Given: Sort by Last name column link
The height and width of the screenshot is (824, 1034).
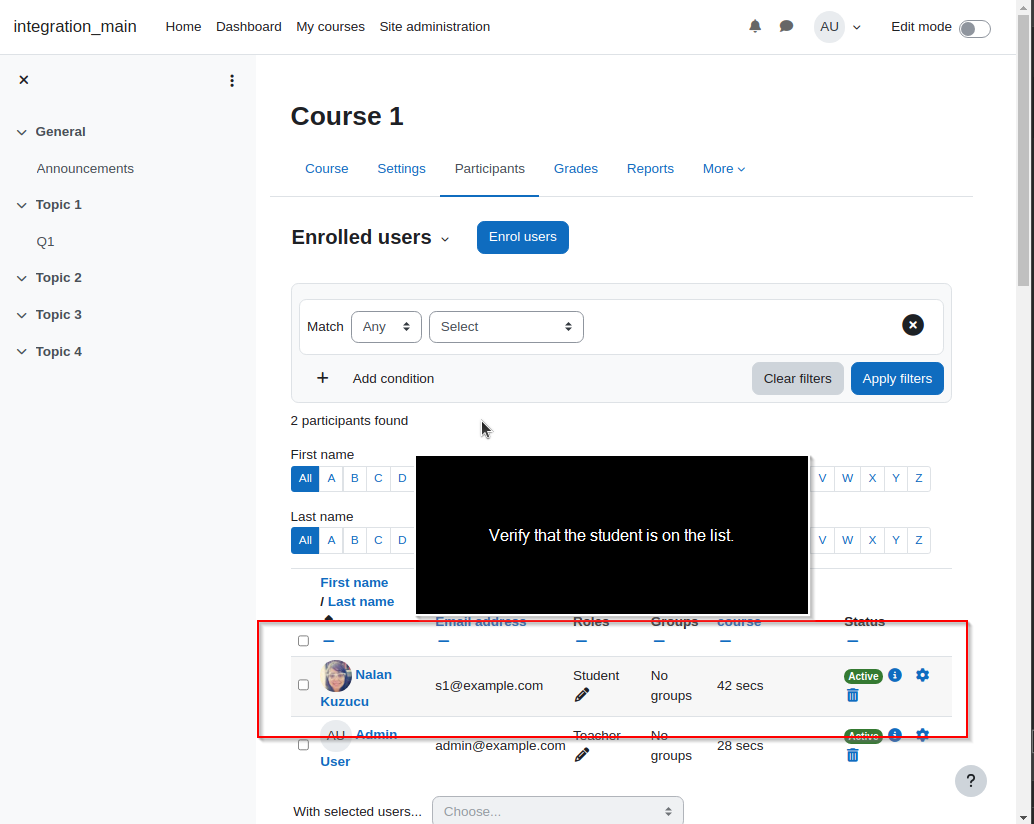Looking at the screenshot, I should click(361, 602).
